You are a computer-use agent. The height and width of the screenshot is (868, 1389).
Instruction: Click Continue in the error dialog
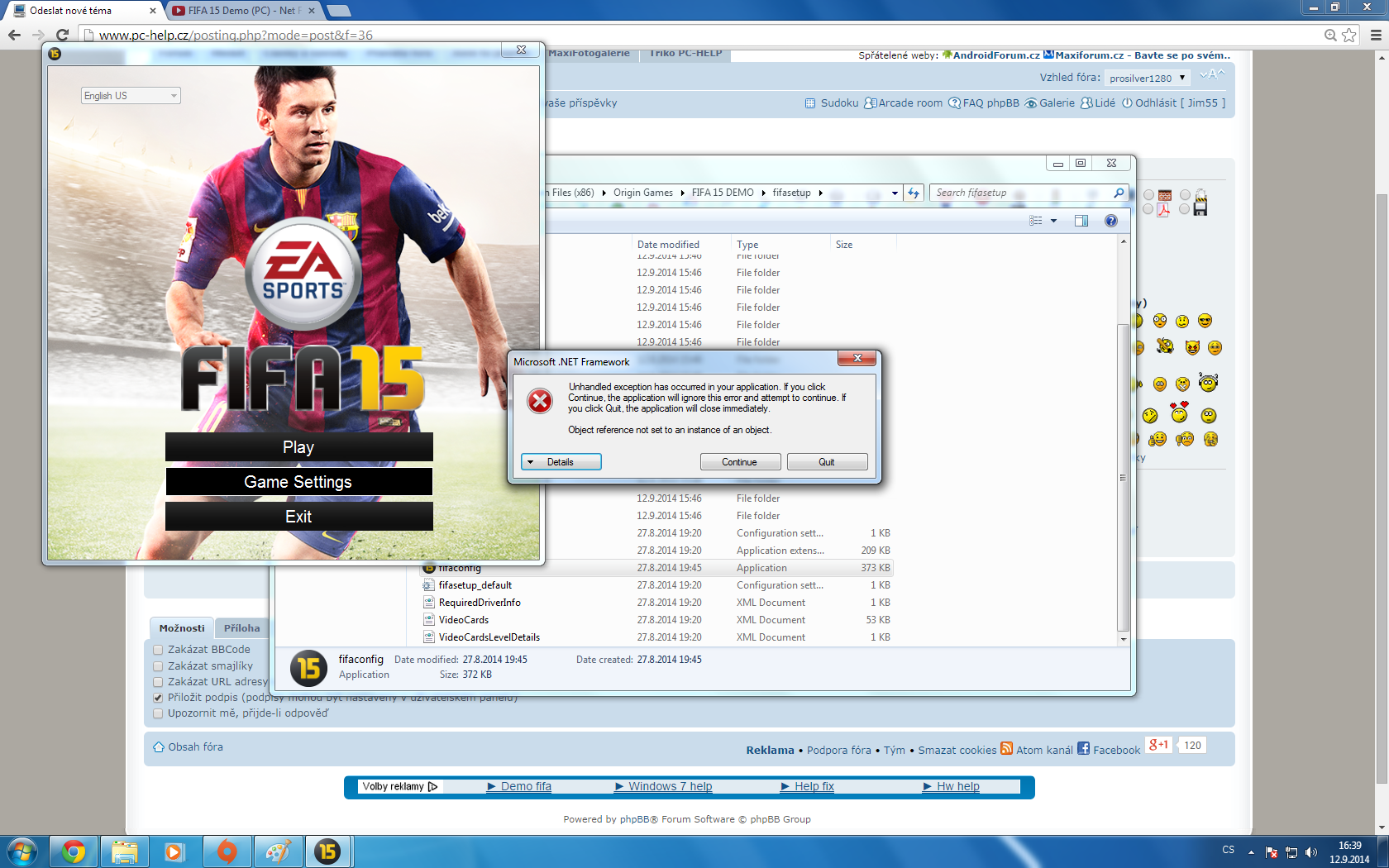click(x=740, y=462)
